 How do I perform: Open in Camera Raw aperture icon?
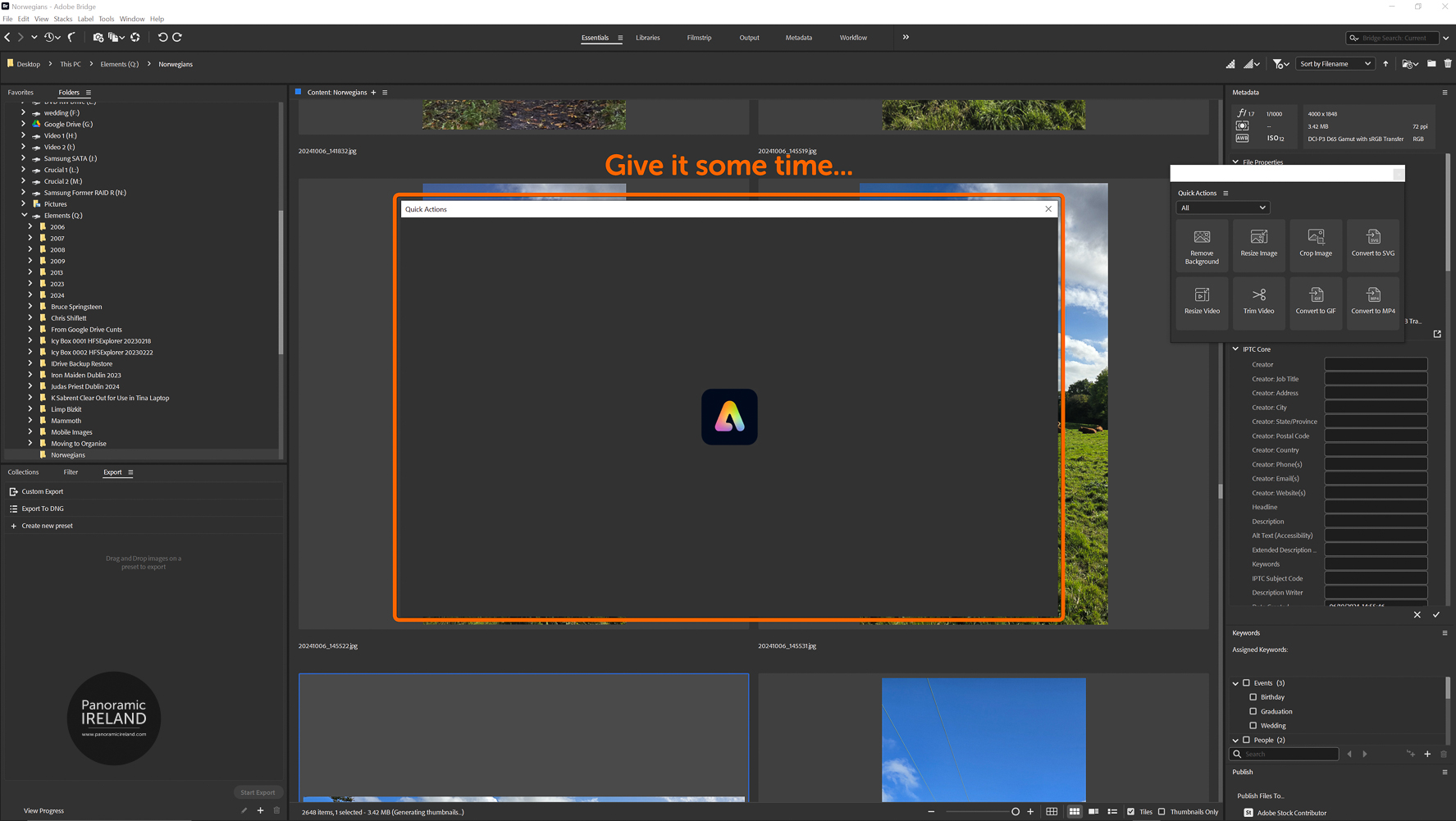point(135,37)
